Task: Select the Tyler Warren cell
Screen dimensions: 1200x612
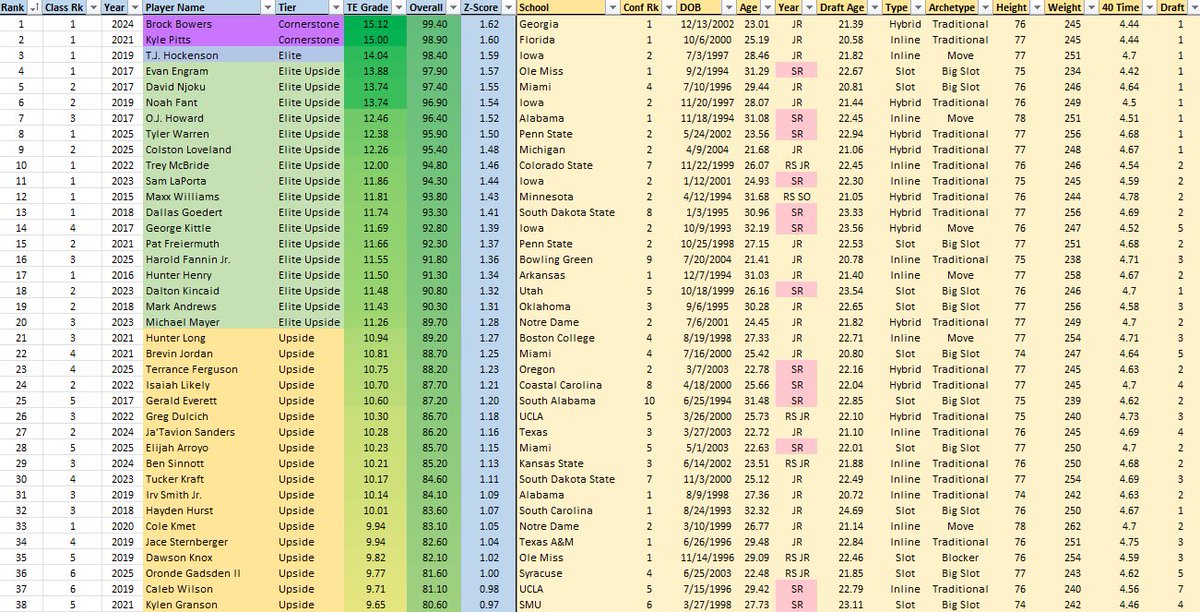Action: (208, 134)
